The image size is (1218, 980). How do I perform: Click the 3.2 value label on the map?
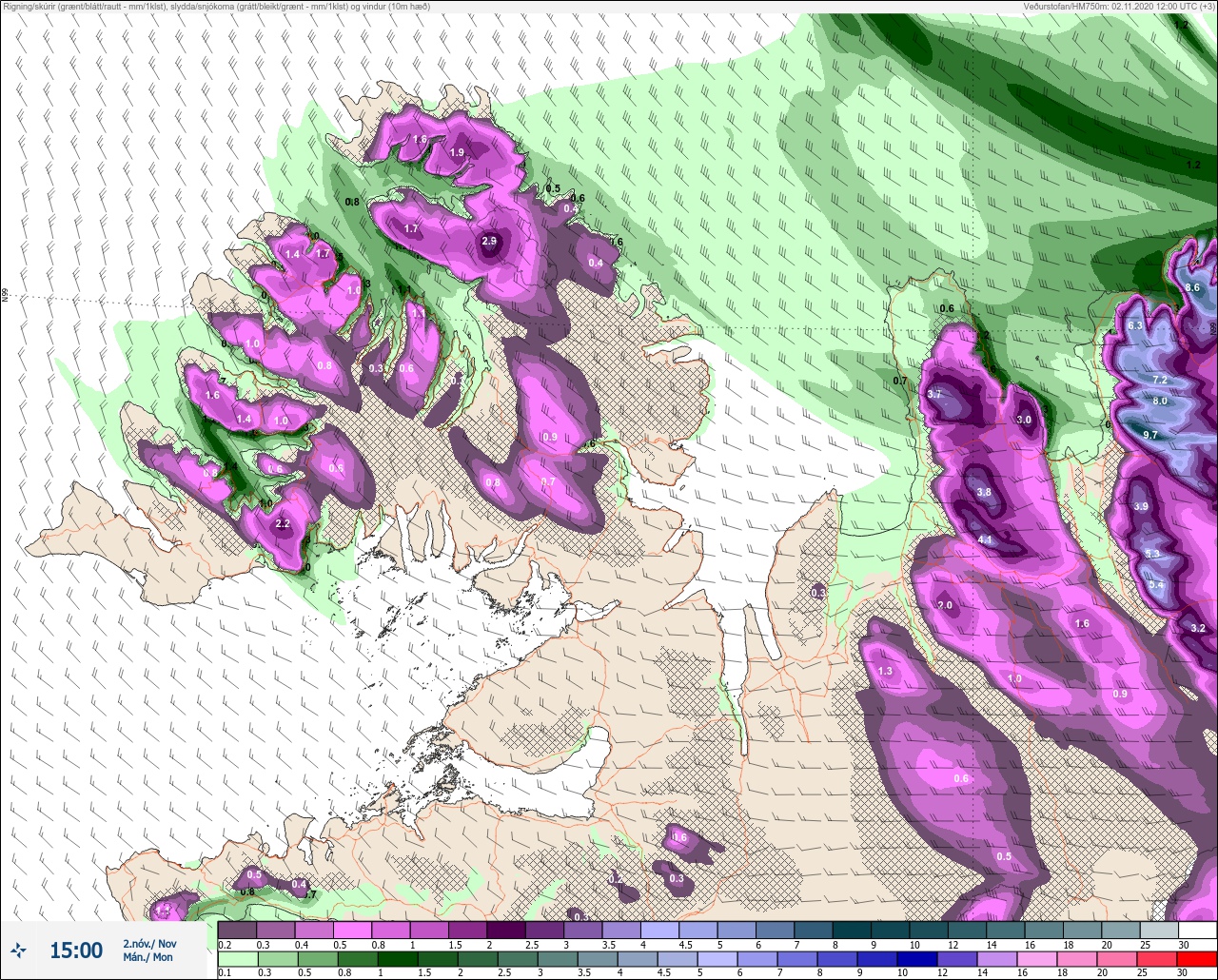(x=1198, y=628)
